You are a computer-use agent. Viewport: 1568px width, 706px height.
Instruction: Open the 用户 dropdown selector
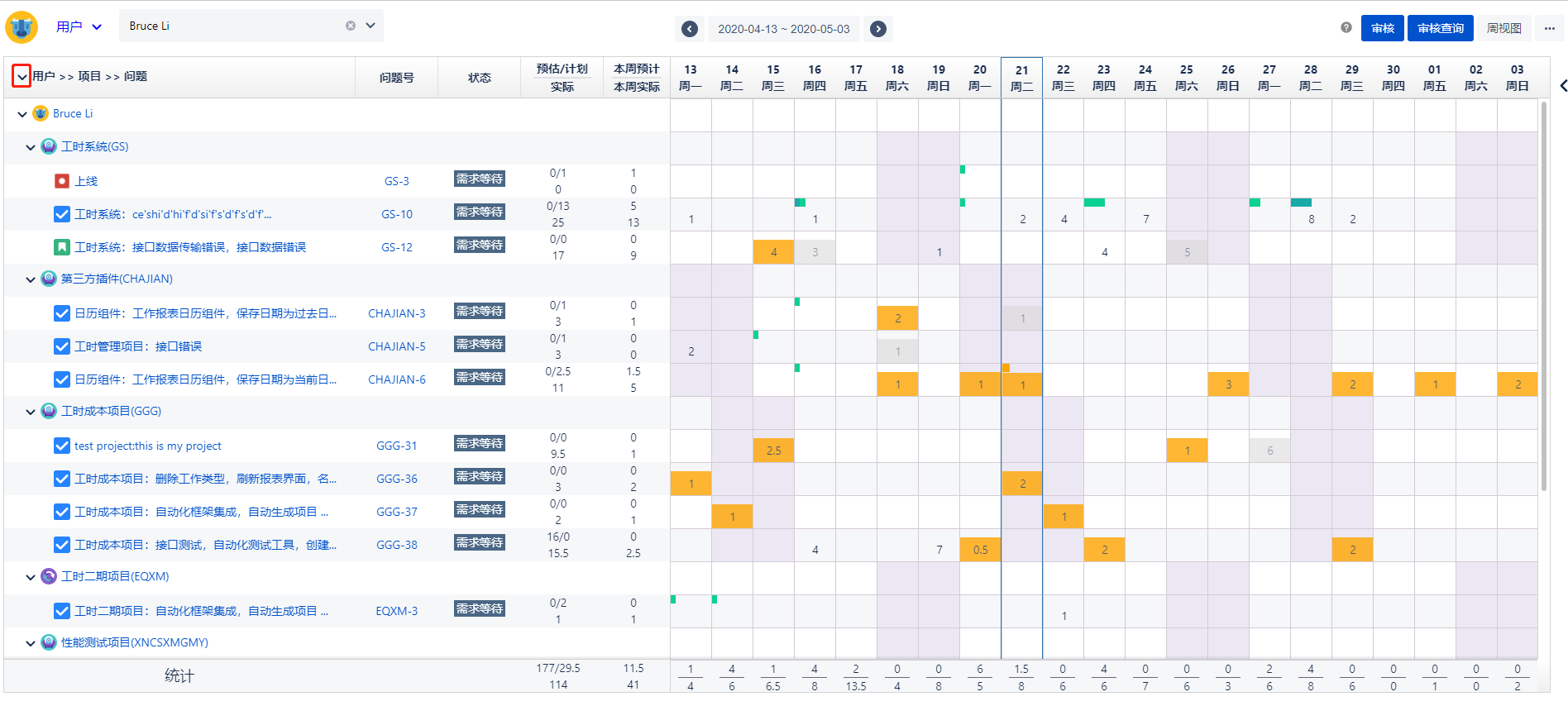point(79,27)
